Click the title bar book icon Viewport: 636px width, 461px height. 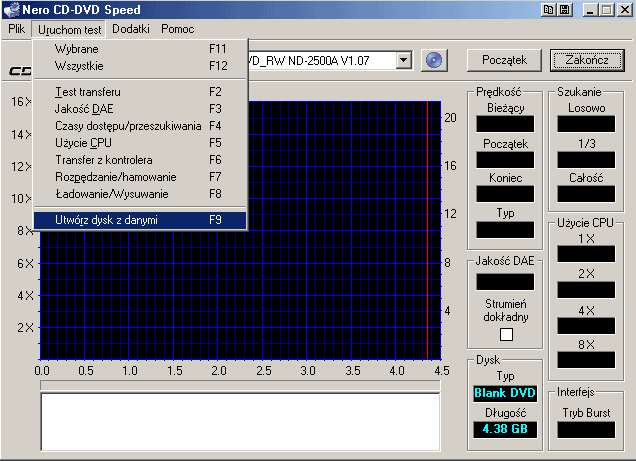(x=548, y=10)
